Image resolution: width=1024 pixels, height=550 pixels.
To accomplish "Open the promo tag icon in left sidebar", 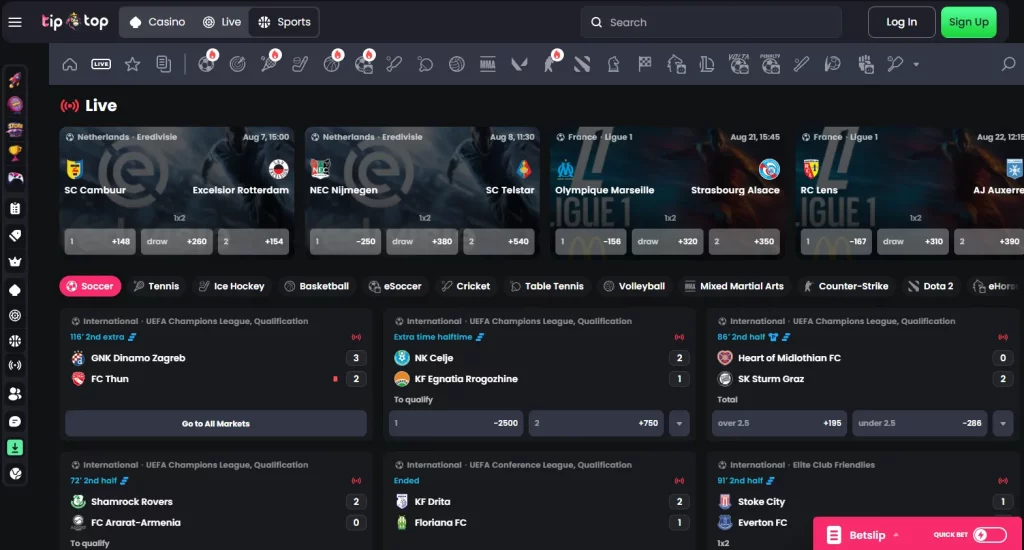I will pos(15,235).
